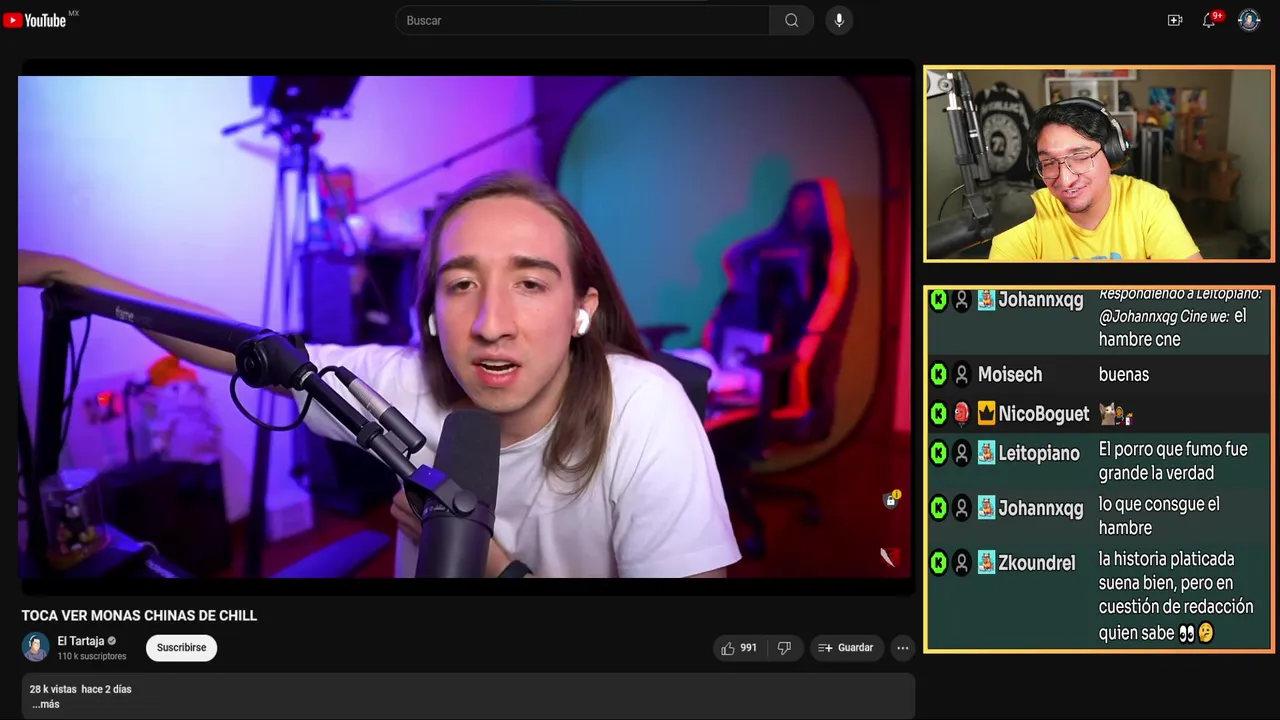
Task: Select username Zkoundrel in chat
Action: point(1037,563)
